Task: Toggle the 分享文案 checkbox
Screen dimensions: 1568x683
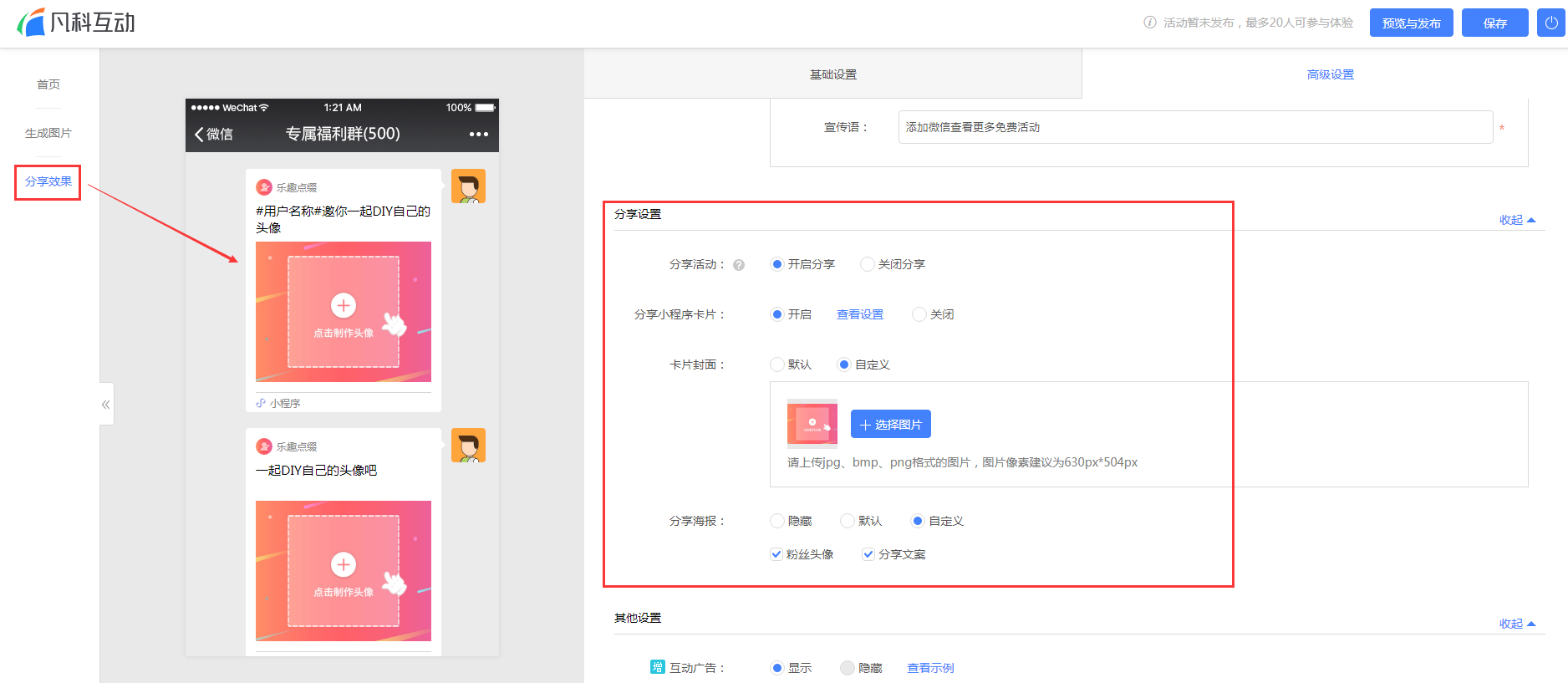Action: click(x=868, y=554)
